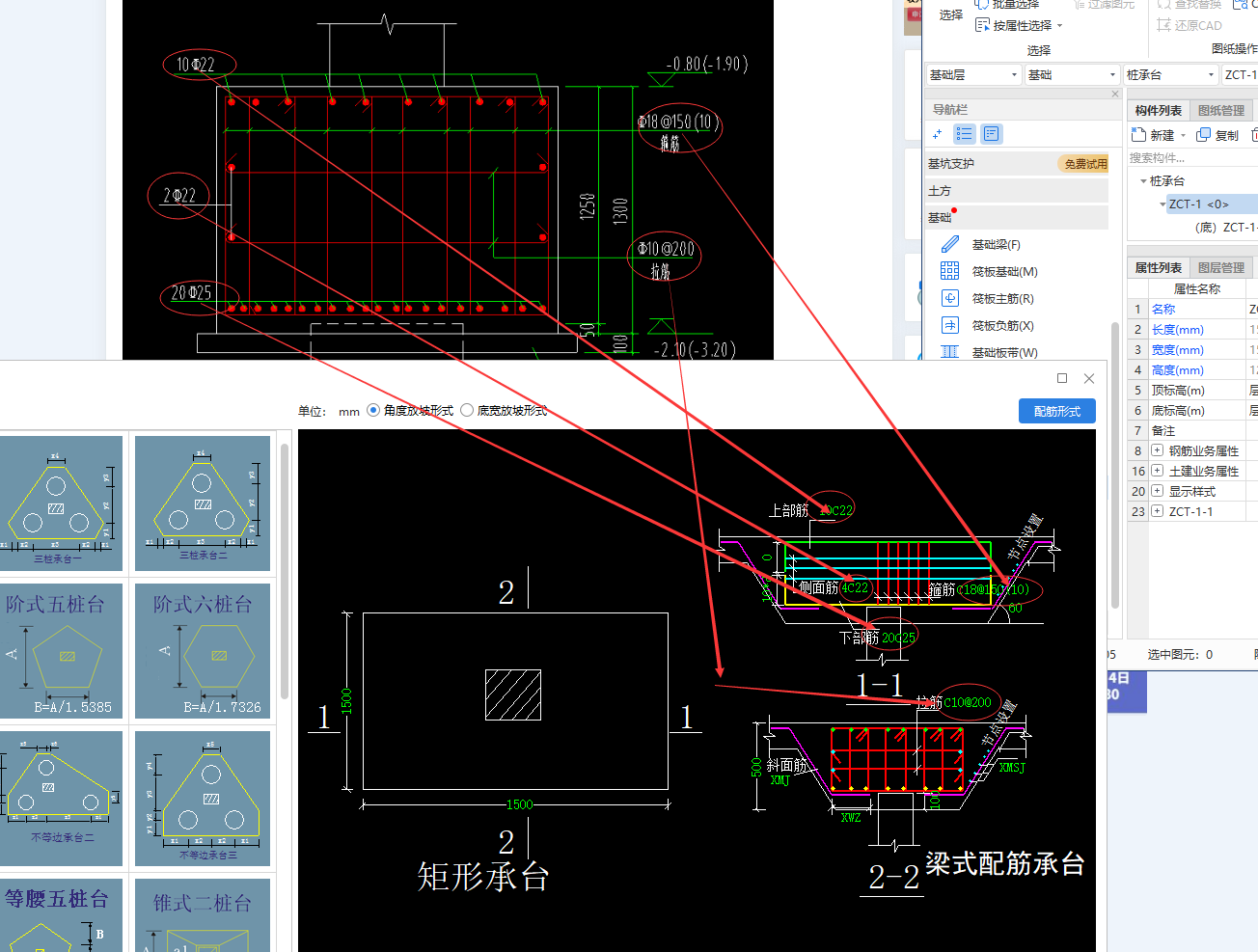Maximize the pile cap template dialog
Screen dimensions: 1258x952
(x=1062, y=378)
